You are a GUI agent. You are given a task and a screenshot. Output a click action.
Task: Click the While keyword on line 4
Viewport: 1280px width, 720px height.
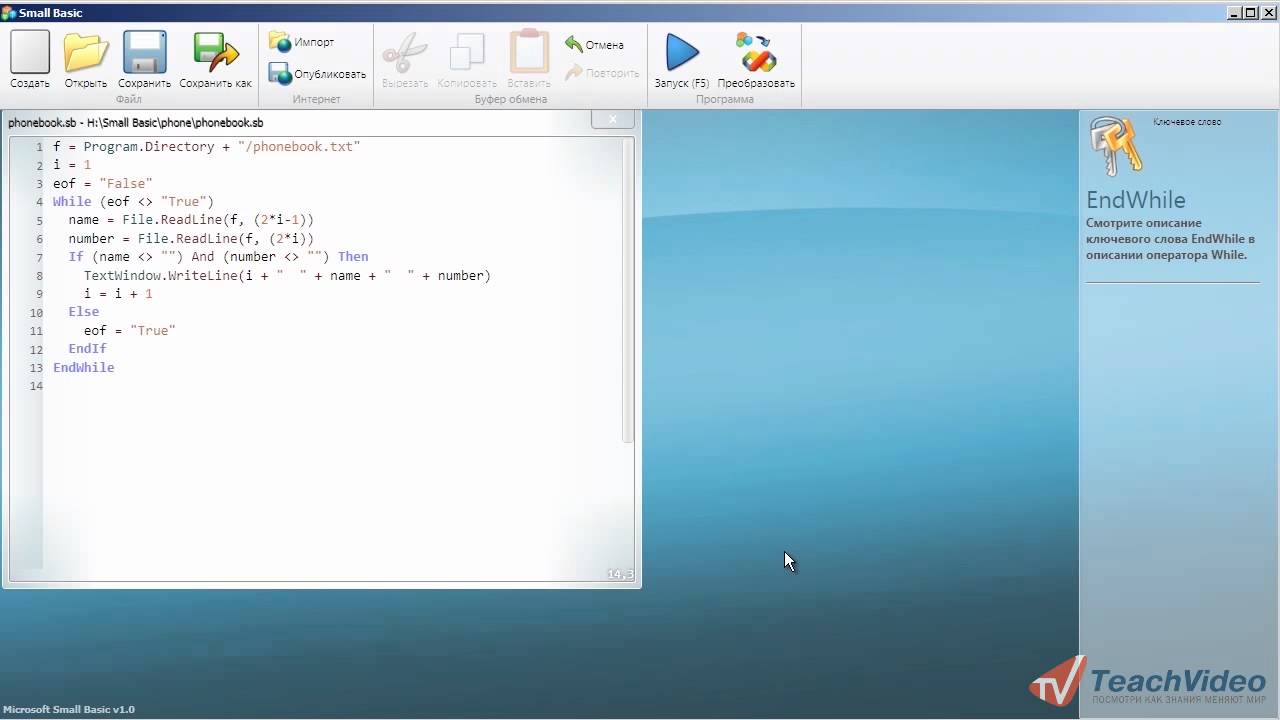[72, 201]
